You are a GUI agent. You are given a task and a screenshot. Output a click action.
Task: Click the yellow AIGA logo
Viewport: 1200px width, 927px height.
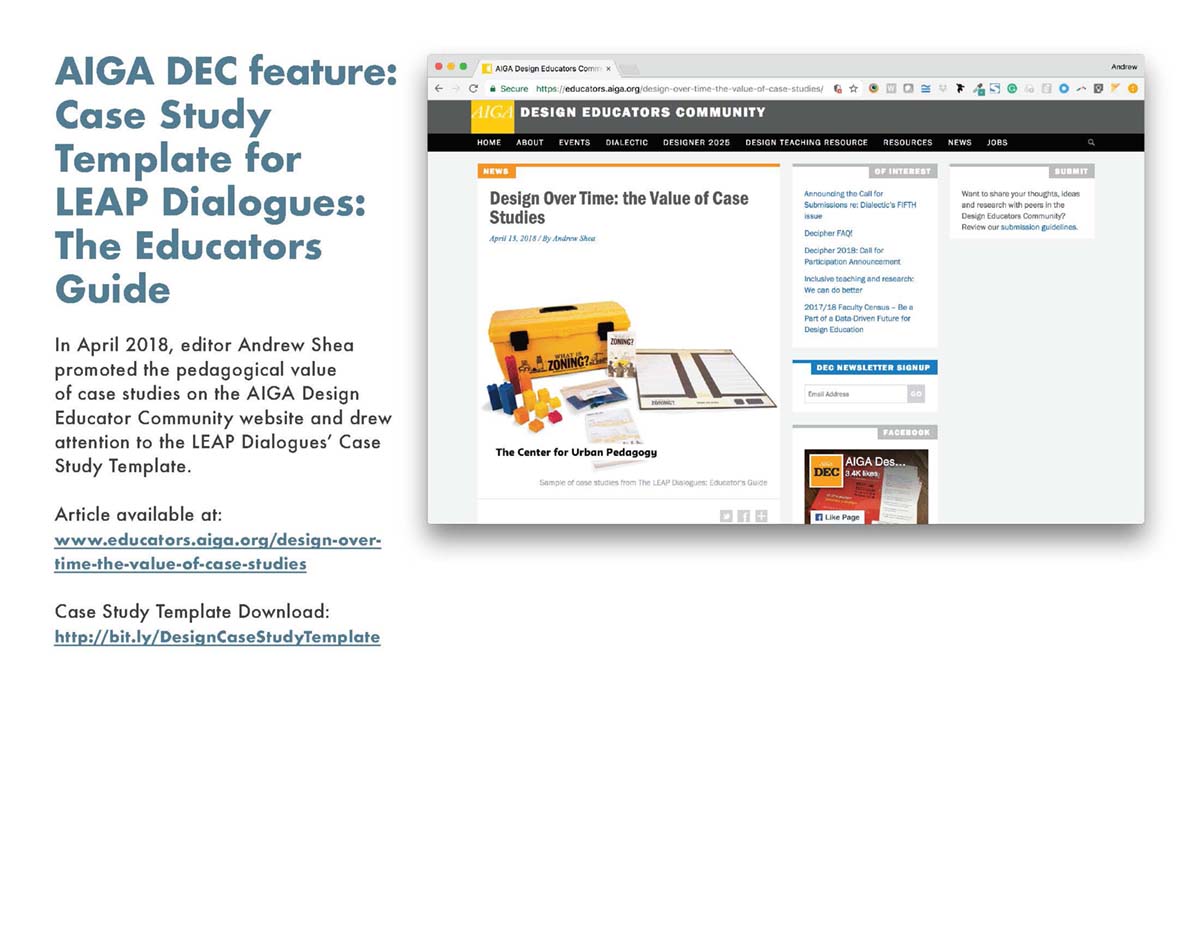click(492, 116)
